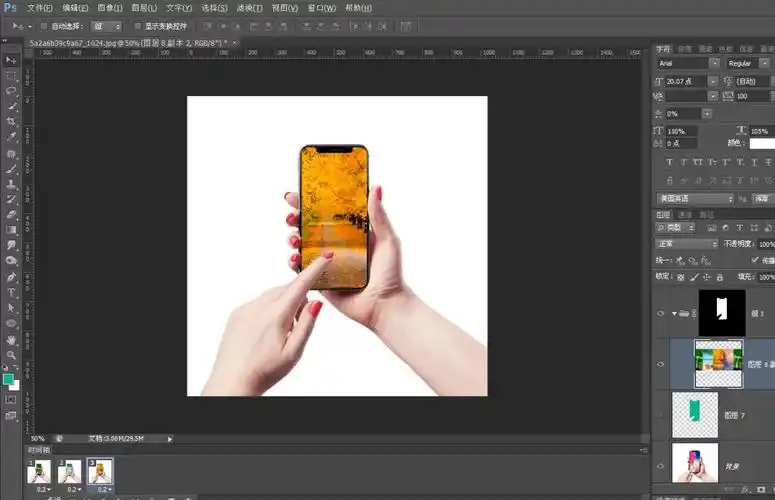
Task: Select the Eyedropper tool
Action: 11,137
